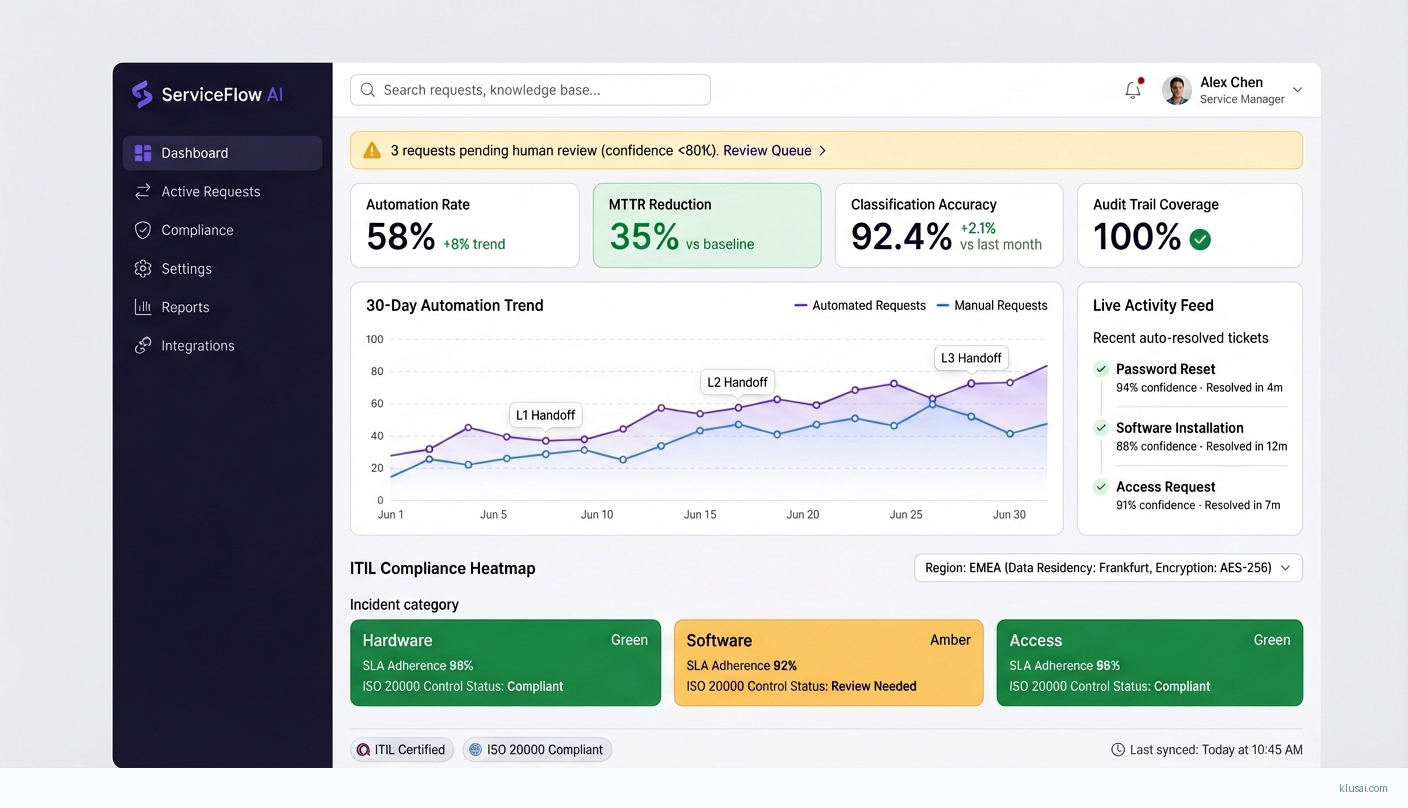Screen dimensions: 1408x808
Task: Click Password Reset resolved check circle
Action: coord(1101,369)
